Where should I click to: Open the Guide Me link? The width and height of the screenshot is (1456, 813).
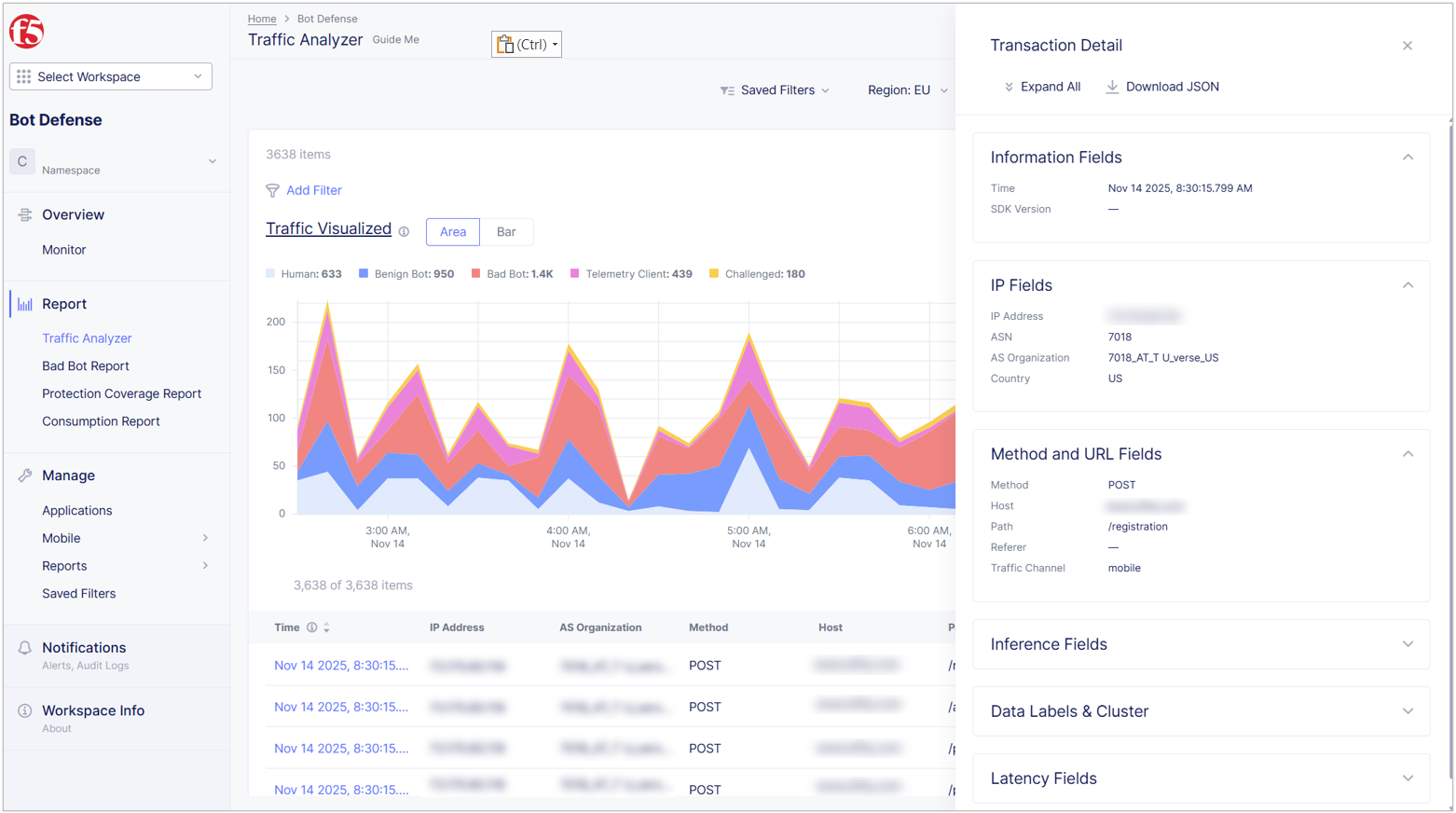[x=396, y=40]
